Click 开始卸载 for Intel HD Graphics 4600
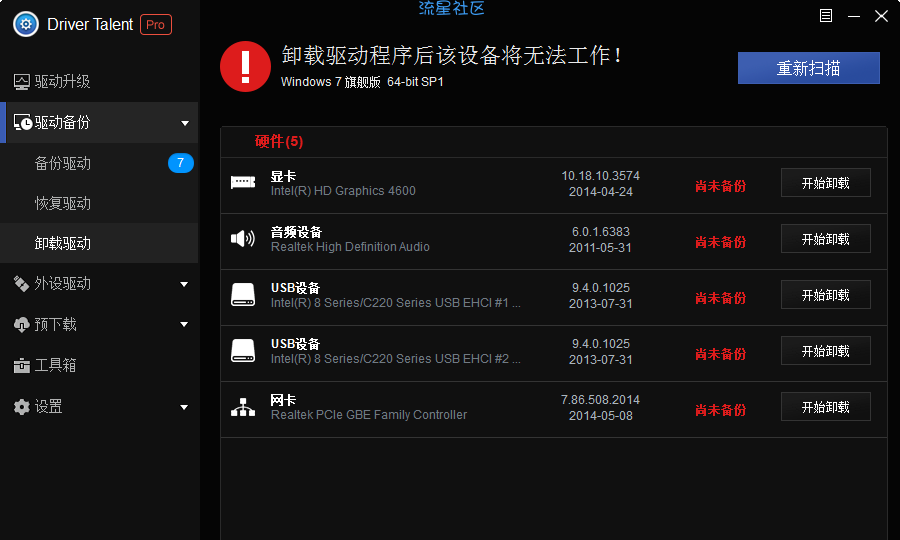900x540 pixels. click(825, 183)
